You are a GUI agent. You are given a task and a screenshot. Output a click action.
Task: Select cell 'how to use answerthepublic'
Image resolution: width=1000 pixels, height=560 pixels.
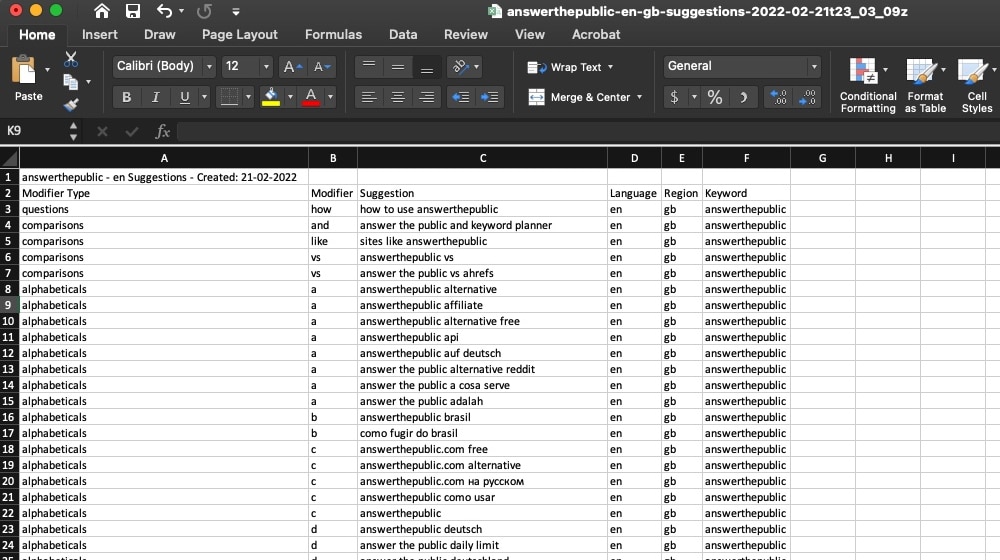tap(483, 209)
